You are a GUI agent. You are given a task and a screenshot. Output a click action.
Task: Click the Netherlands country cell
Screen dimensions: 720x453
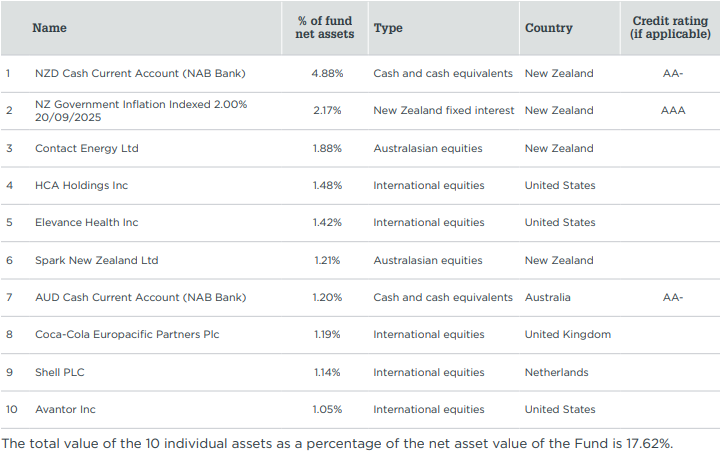click(x=556, y=372)
